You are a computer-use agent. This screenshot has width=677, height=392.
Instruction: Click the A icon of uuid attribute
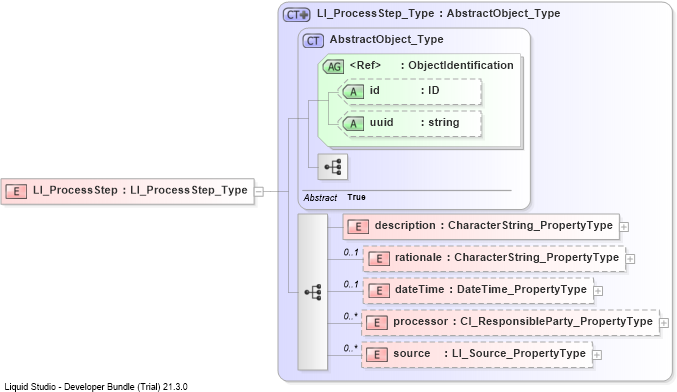click(x=354, y=123)
